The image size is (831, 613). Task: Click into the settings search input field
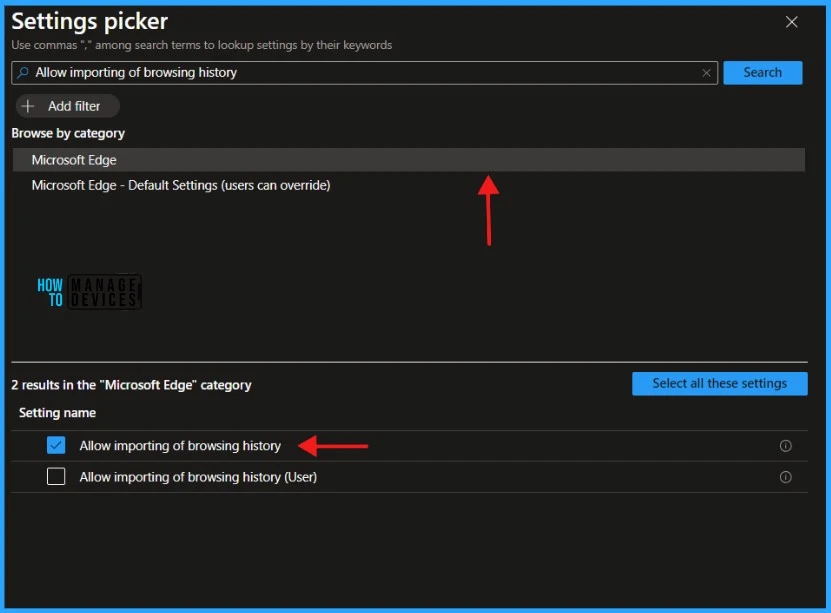[x=364, y=73]
